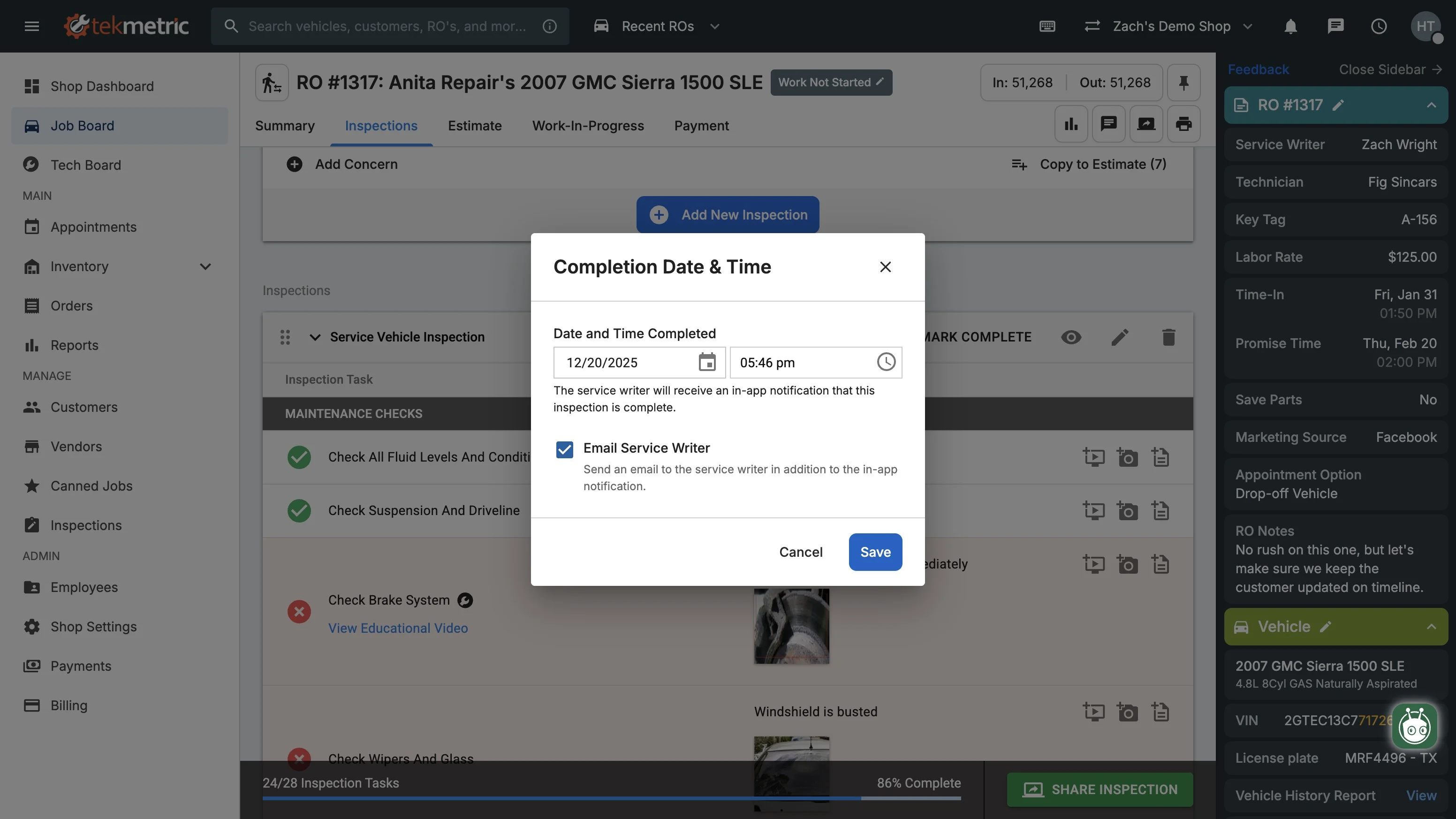Collapse the Service Vehicle Inspection section
The image size is (1456, 819).
(315, 337)
